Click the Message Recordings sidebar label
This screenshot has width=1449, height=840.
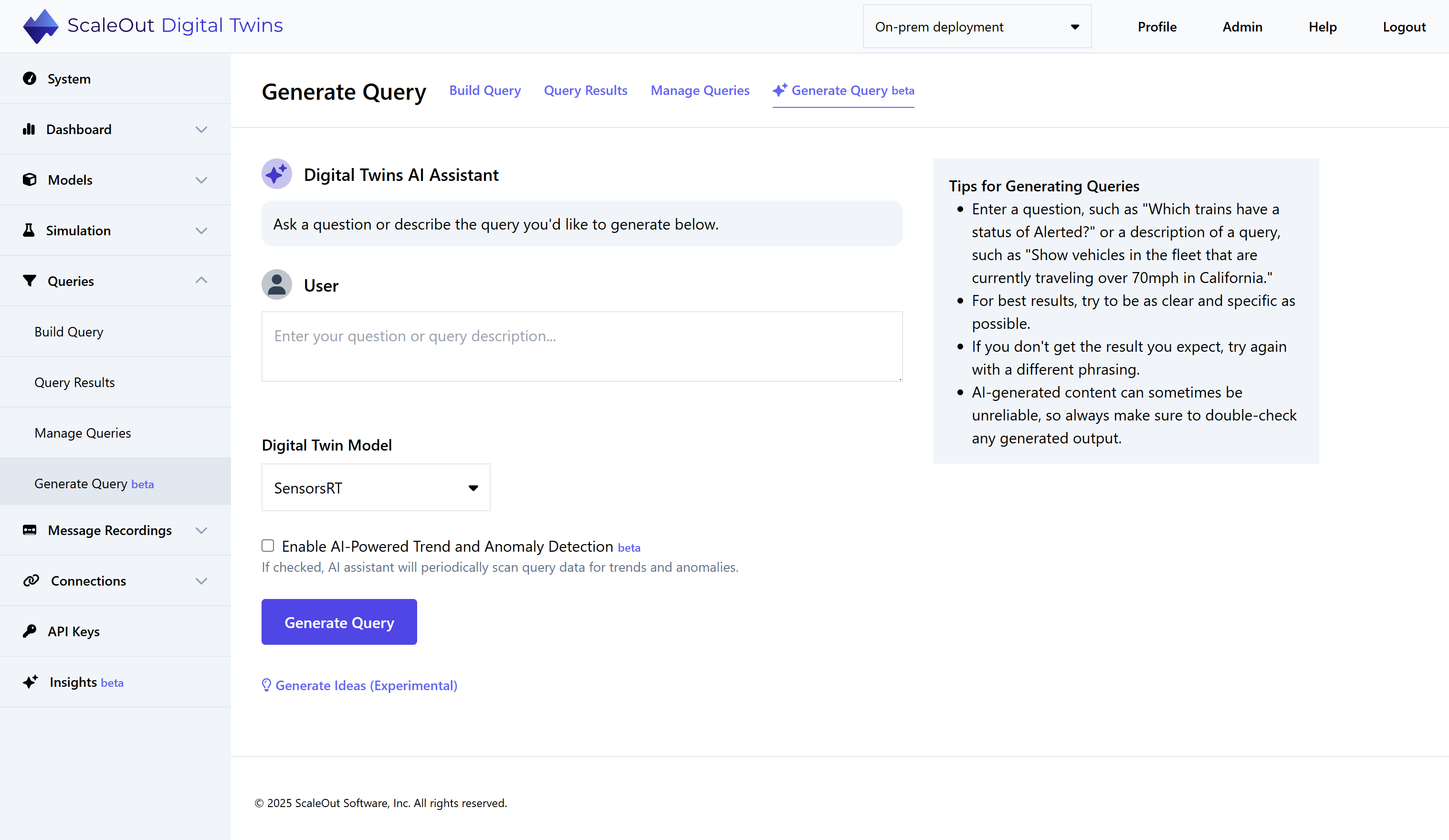tap(110, 530)
